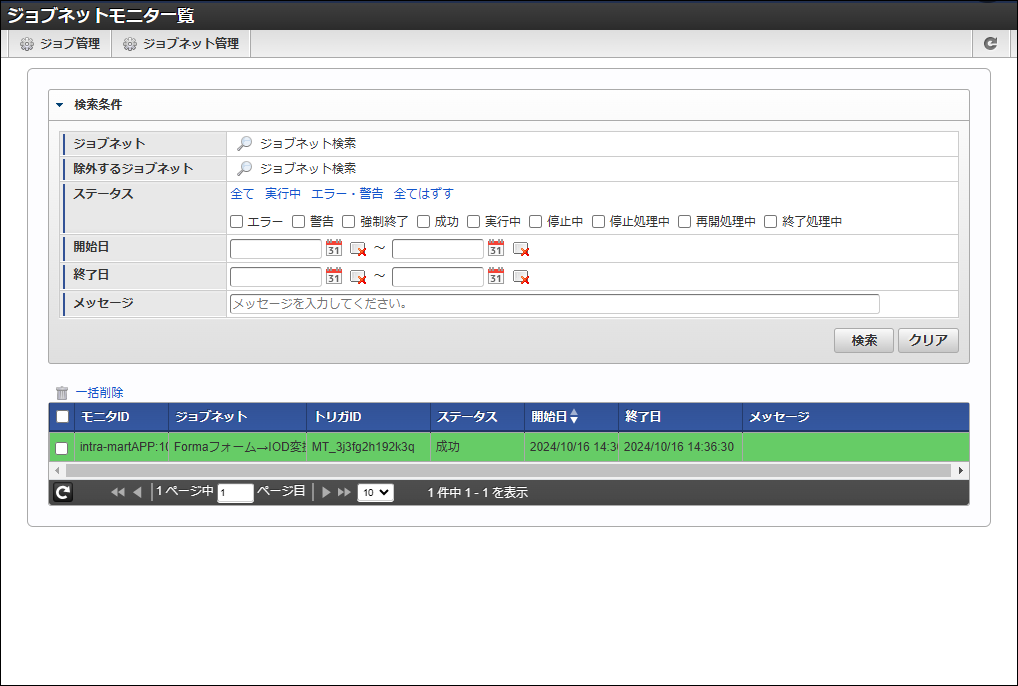1018x686 pixels.
Task: Toggle the select-all checkbox in the table header
Action: 62,417
